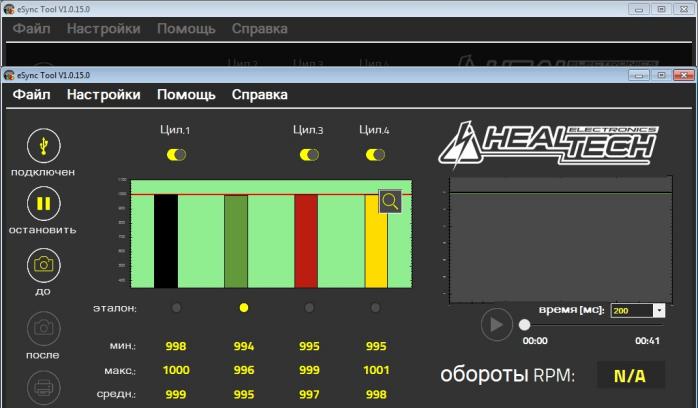Take the 'до' camera snapshot

point(43,265)
